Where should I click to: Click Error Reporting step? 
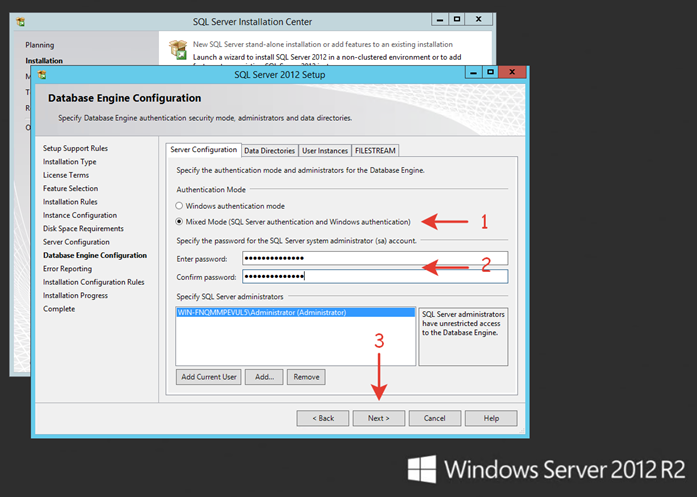(67, 269)
